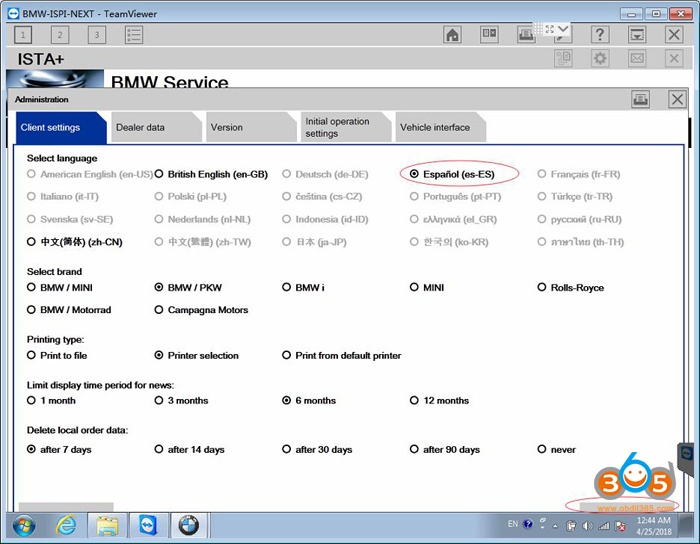Click the step 3 button in the toolbar
The height and width of the screenshot is (544, 700).
click(x=97, y=35)
